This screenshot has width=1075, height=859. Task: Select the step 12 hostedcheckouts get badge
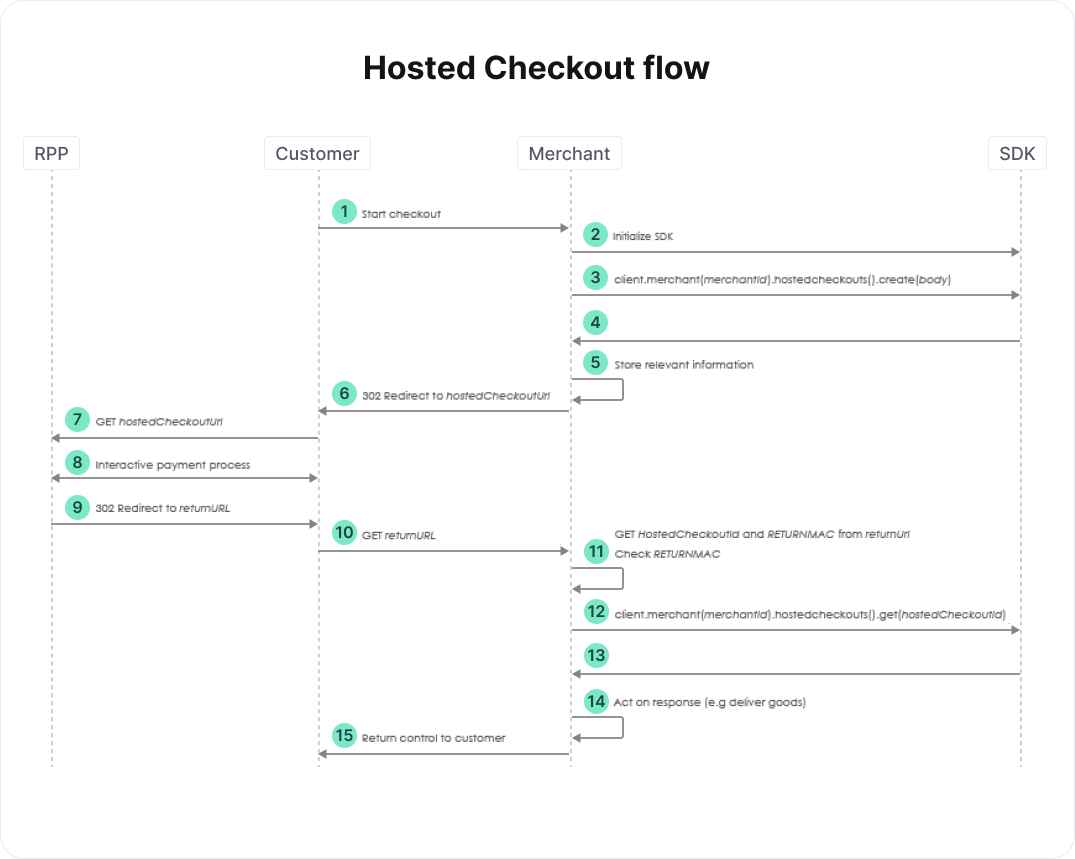click(x=596, y=612)
